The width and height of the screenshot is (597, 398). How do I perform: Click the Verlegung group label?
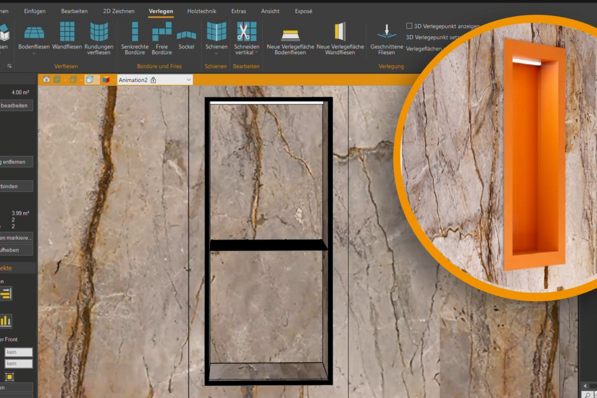click(x=391, y=66)
